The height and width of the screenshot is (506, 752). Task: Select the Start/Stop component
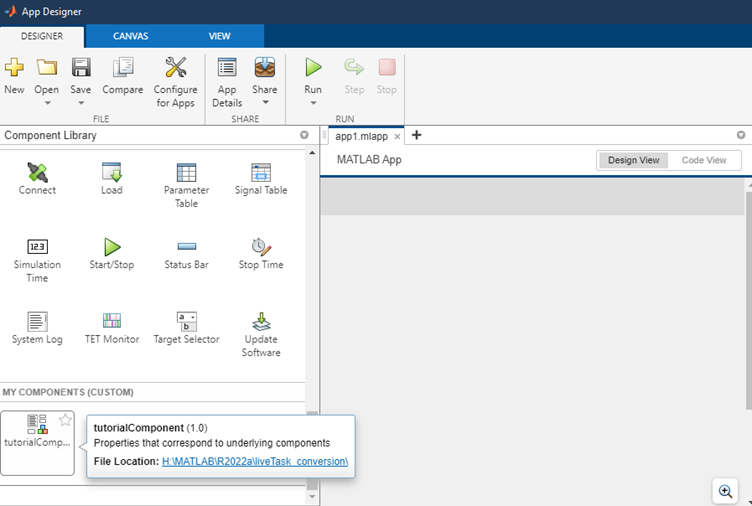112,254
